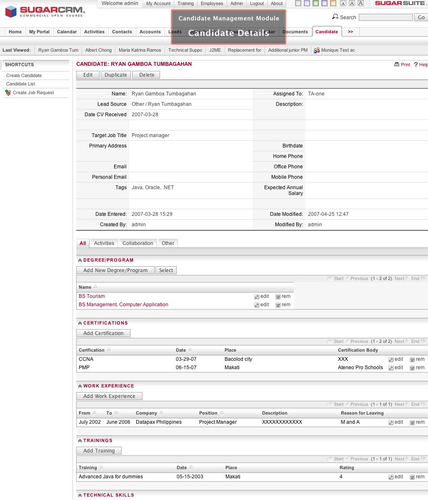Click the Duplicate button
This screenshot has height=500, width=428.
point(116,75)
